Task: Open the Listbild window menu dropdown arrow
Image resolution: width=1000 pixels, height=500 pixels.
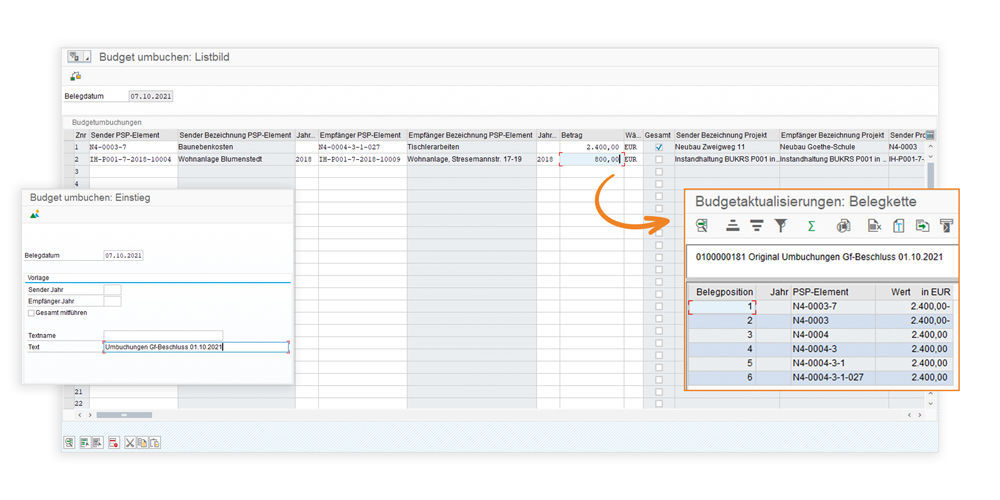Action: [x=87, y=57]
